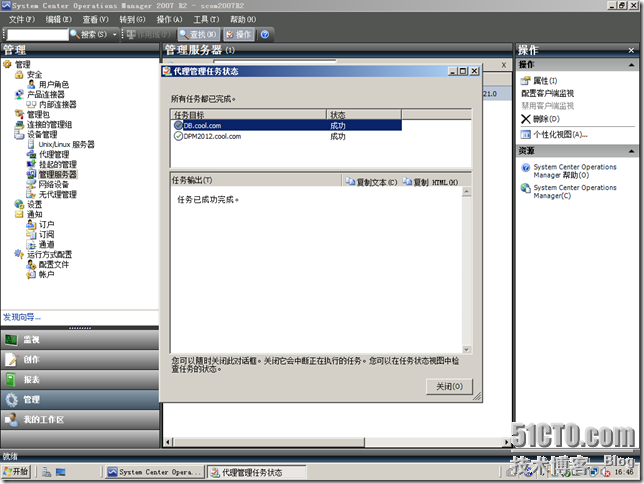Switch to the 监视 workspace
Viewport: 644px width, 484px height.
(x=80, y=339)
